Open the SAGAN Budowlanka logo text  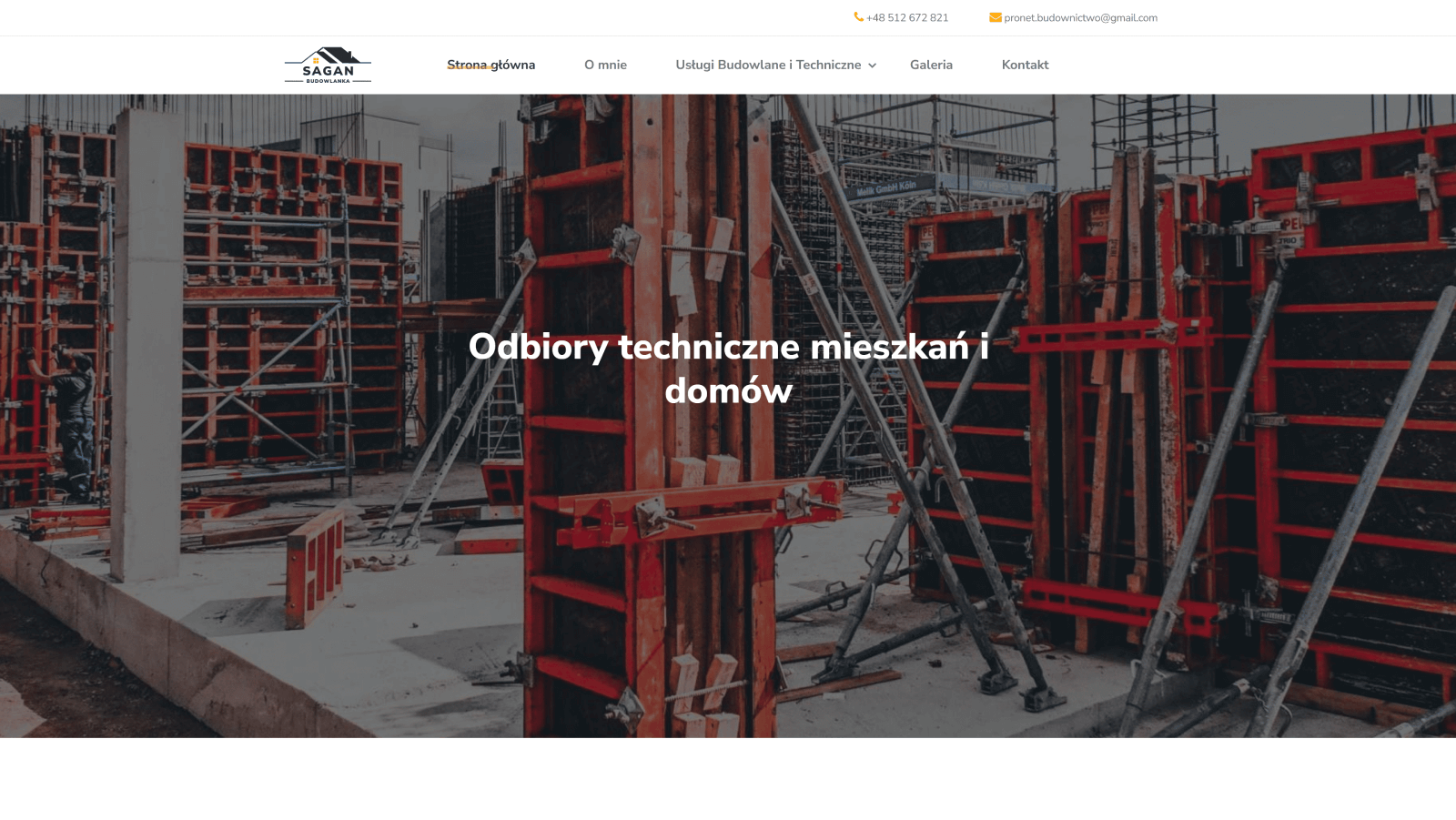tap(328, 73)
